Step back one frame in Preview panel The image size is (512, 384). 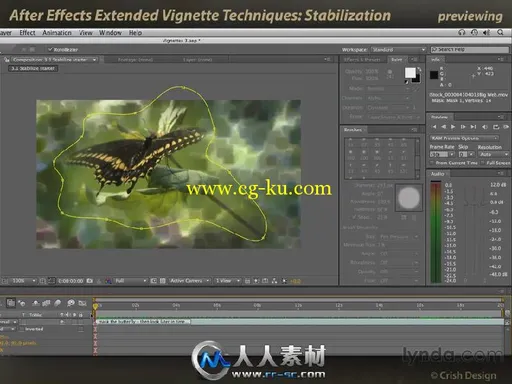point(443,127)
